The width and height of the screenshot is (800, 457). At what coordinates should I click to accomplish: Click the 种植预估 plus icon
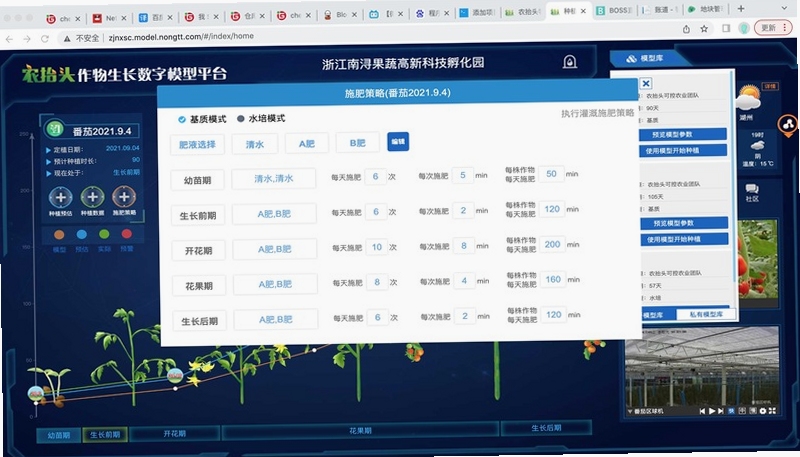(x=60, y=197)
